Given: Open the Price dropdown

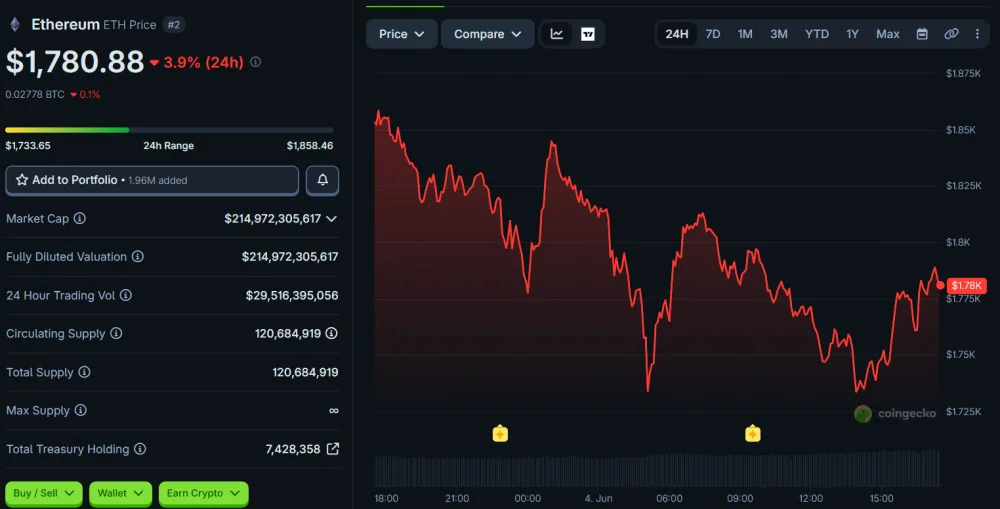Looking at the screenshot, I should [401, 34].
